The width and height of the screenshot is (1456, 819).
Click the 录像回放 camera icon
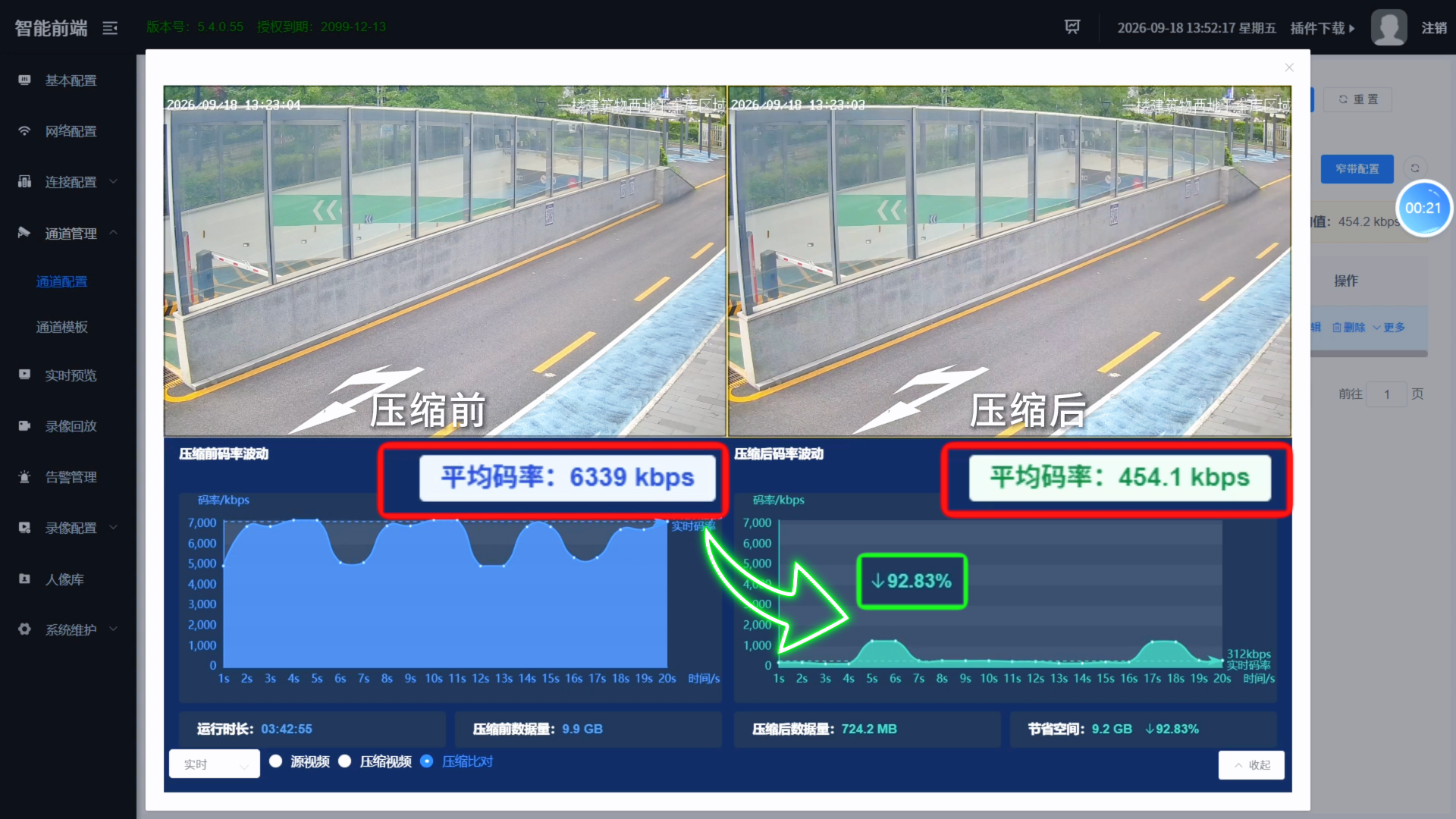click(x=24, y=425)
